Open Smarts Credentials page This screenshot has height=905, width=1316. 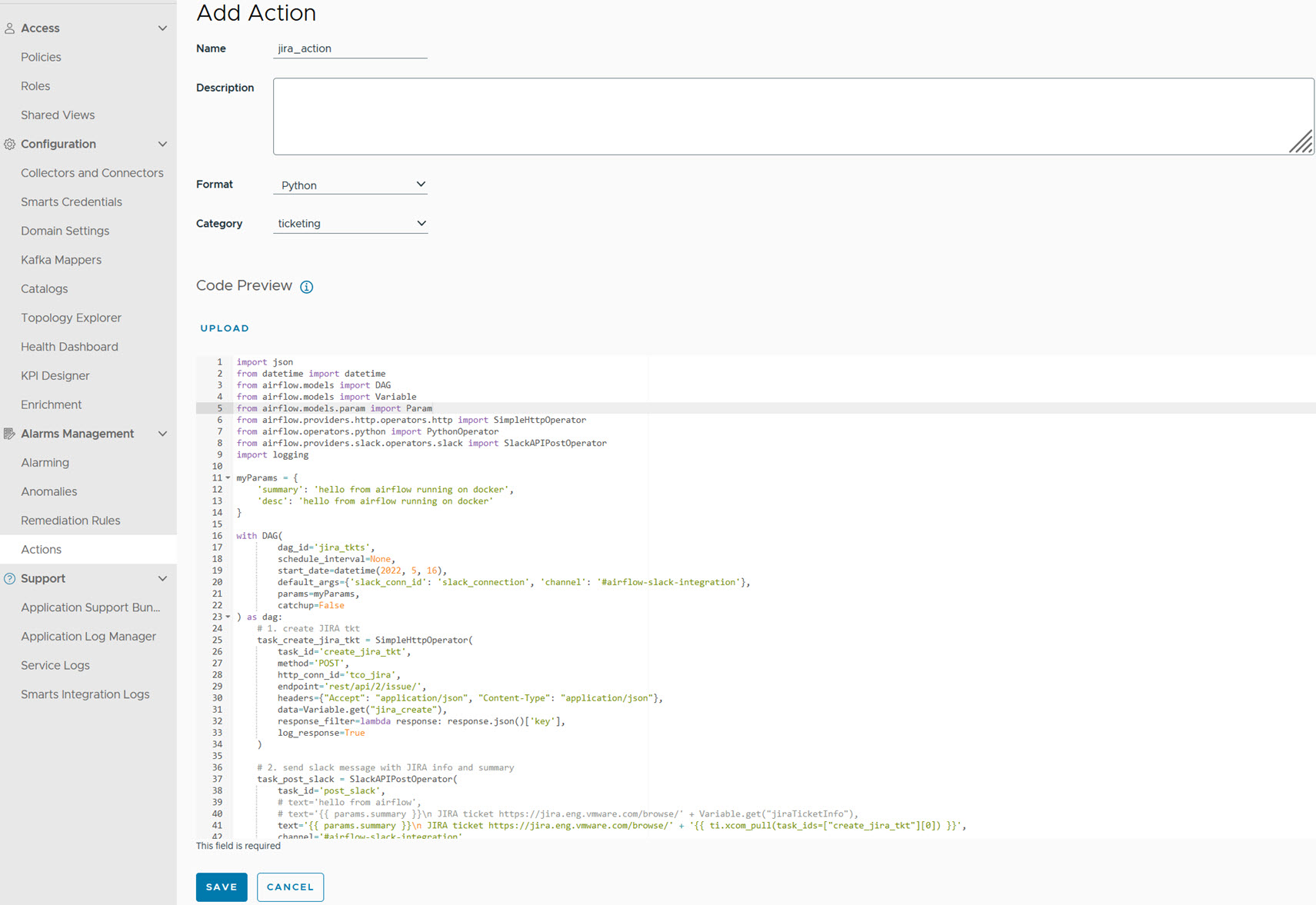(x=72, y=201)
